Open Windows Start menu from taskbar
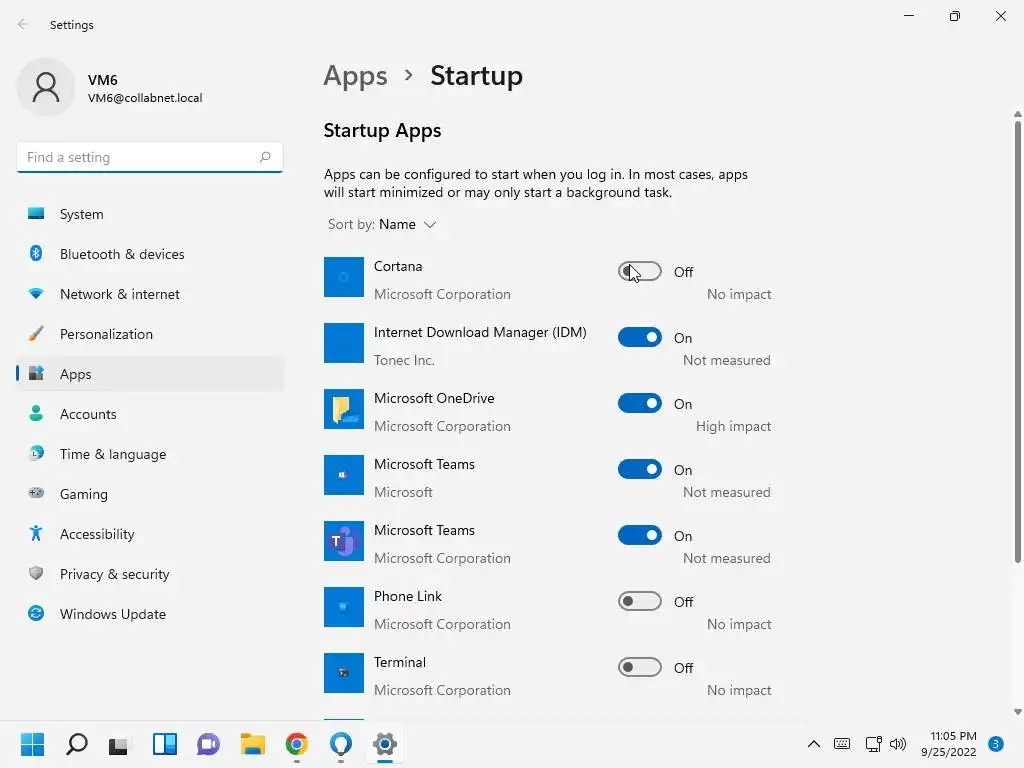The image size is (1024, 768). point(32,744)
